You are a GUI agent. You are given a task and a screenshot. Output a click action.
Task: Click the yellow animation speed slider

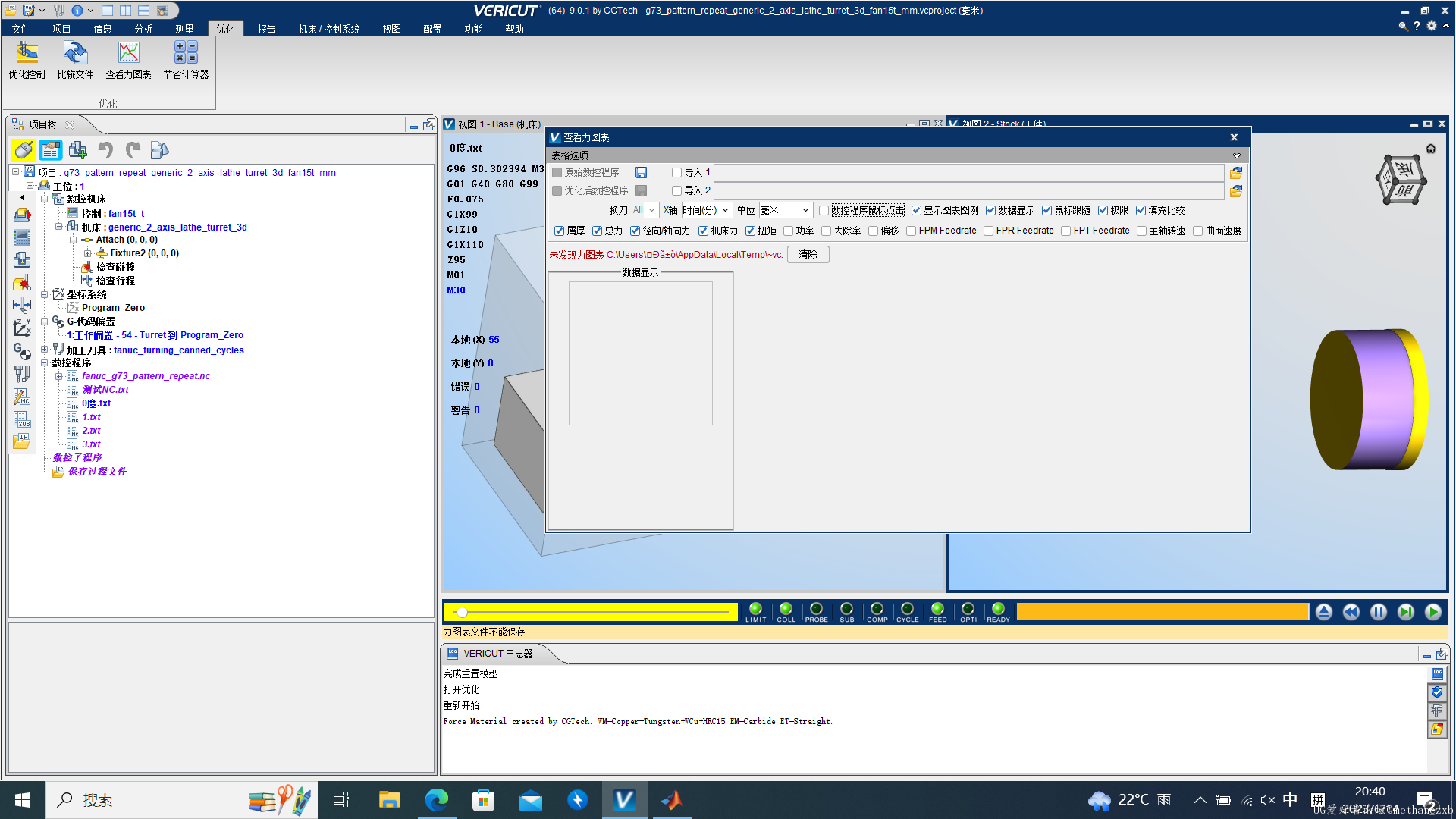(x=590, y=612)
